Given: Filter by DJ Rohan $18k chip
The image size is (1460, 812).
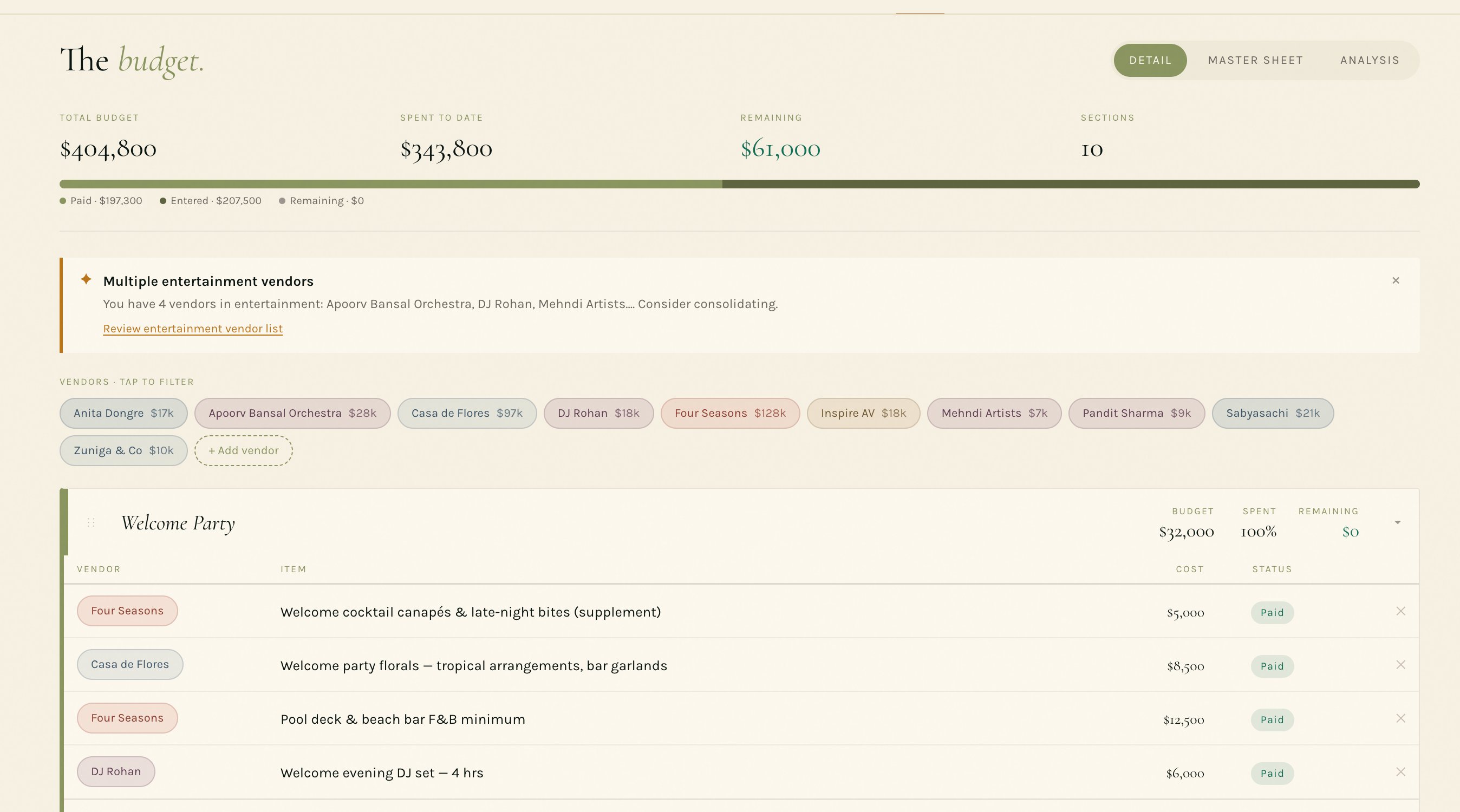Looking at the screenshot, I should (598, 413).
